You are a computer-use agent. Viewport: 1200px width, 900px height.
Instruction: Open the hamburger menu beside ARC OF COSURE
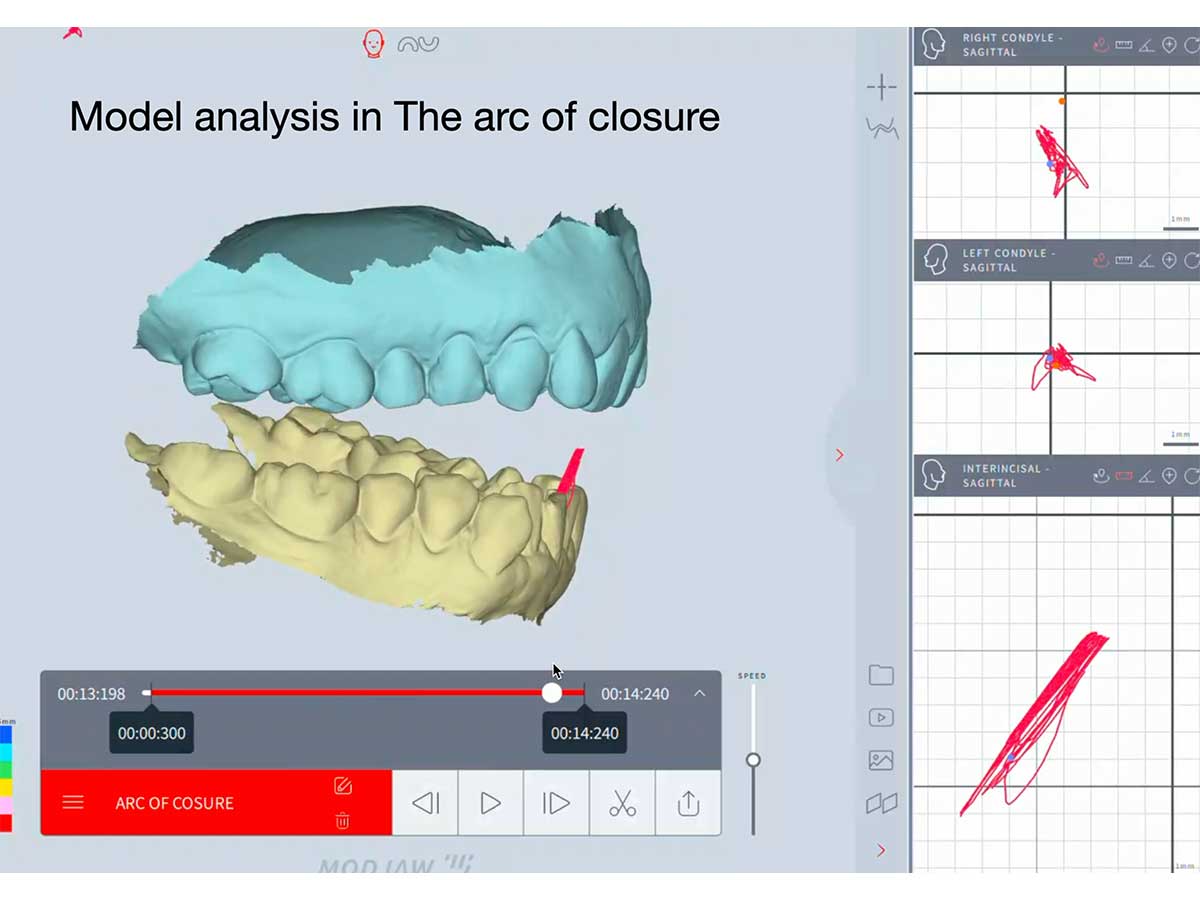point(73,803)
